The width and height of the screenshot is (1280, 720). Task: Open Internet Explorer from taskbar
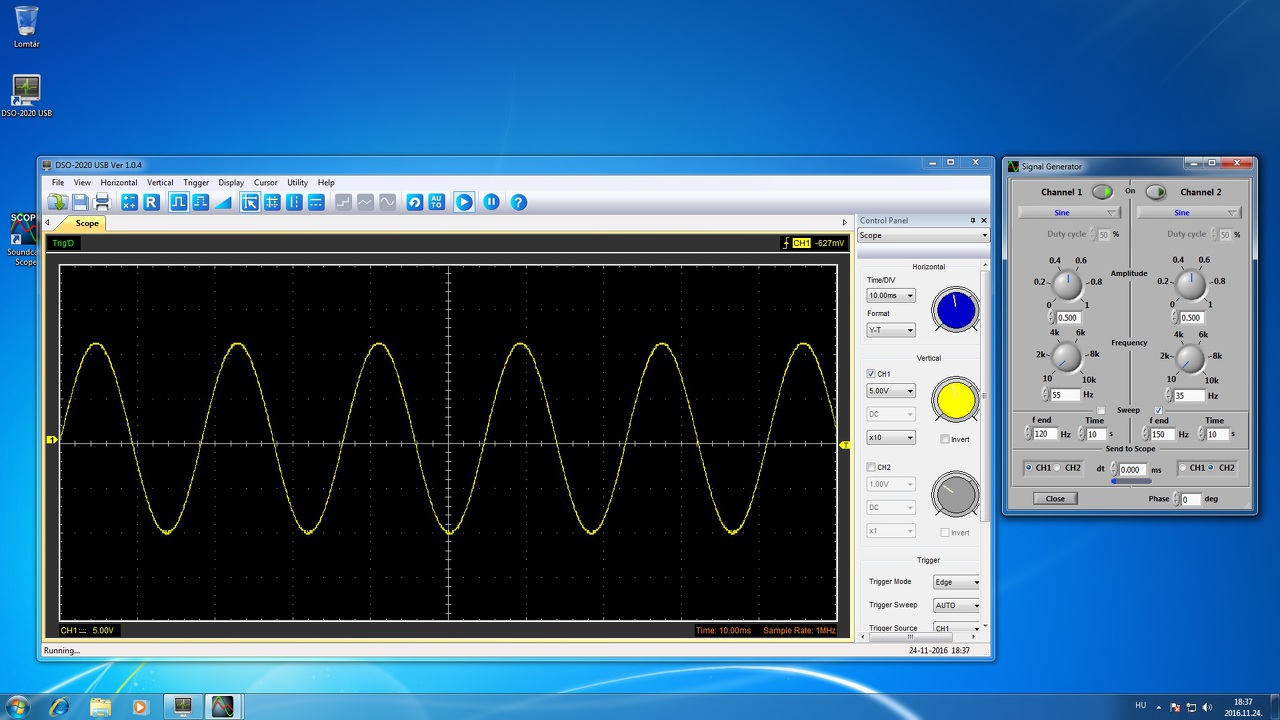coord(60,707)
